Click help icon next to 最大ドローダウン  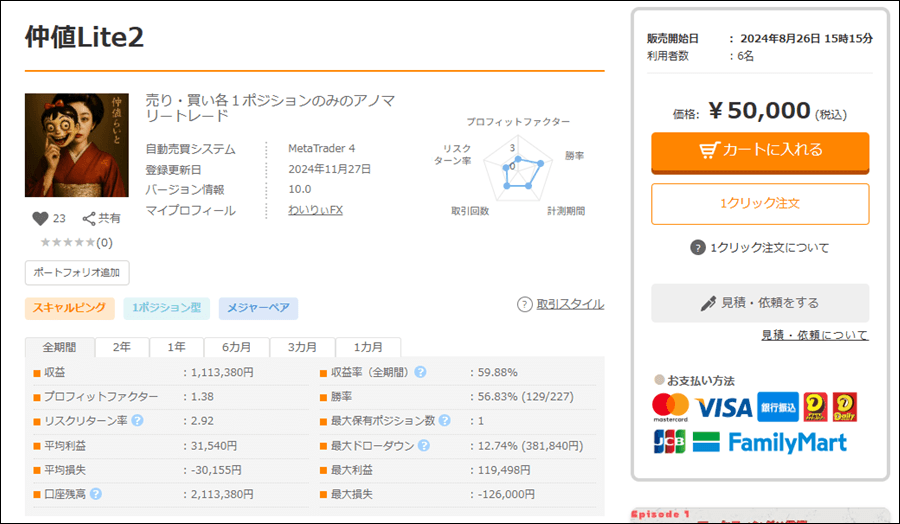424,445
